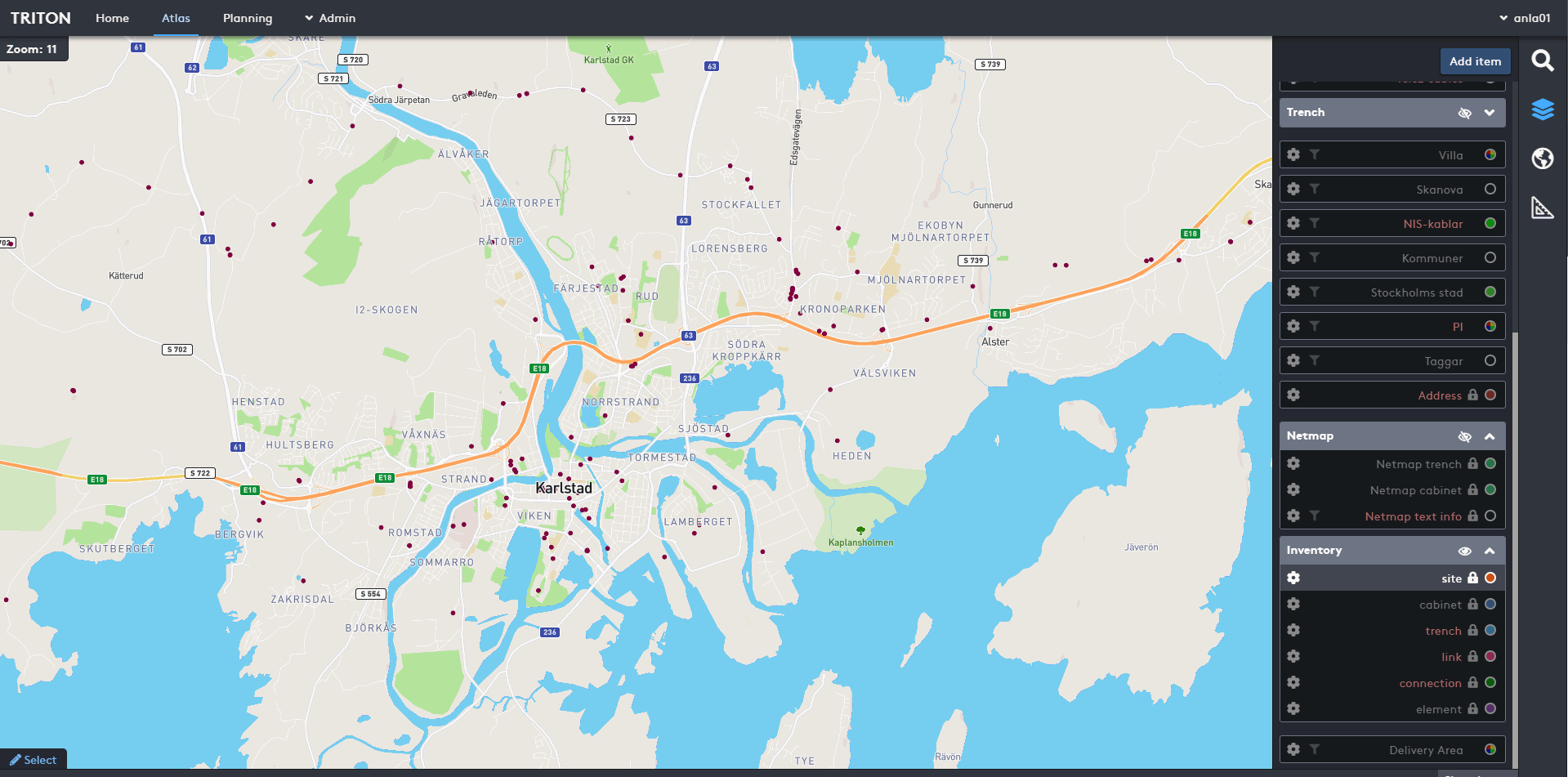The height and width of the screenshot is (777, 1568).
Task: Open settings gear for Stockholms stad layer
Action: point(1293,292)
